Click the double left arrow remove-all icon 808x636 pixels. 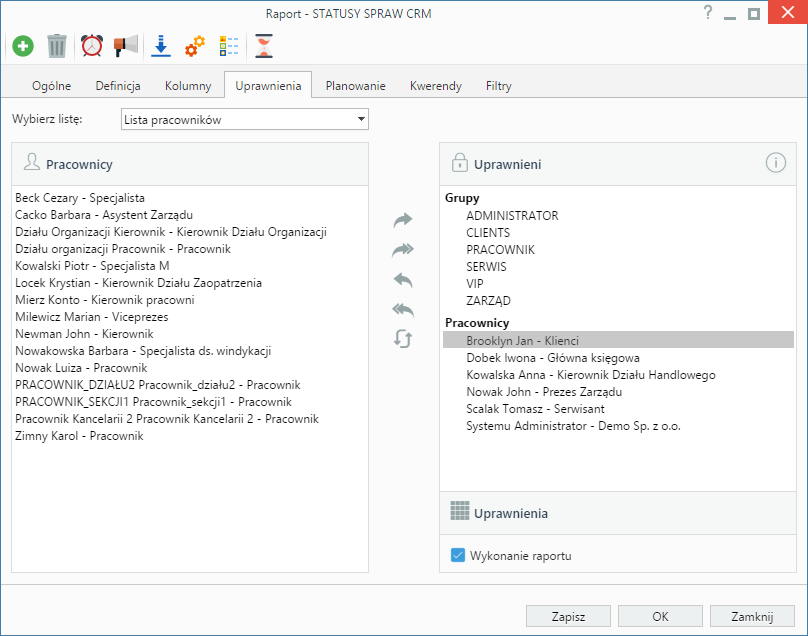coord(403,310)
